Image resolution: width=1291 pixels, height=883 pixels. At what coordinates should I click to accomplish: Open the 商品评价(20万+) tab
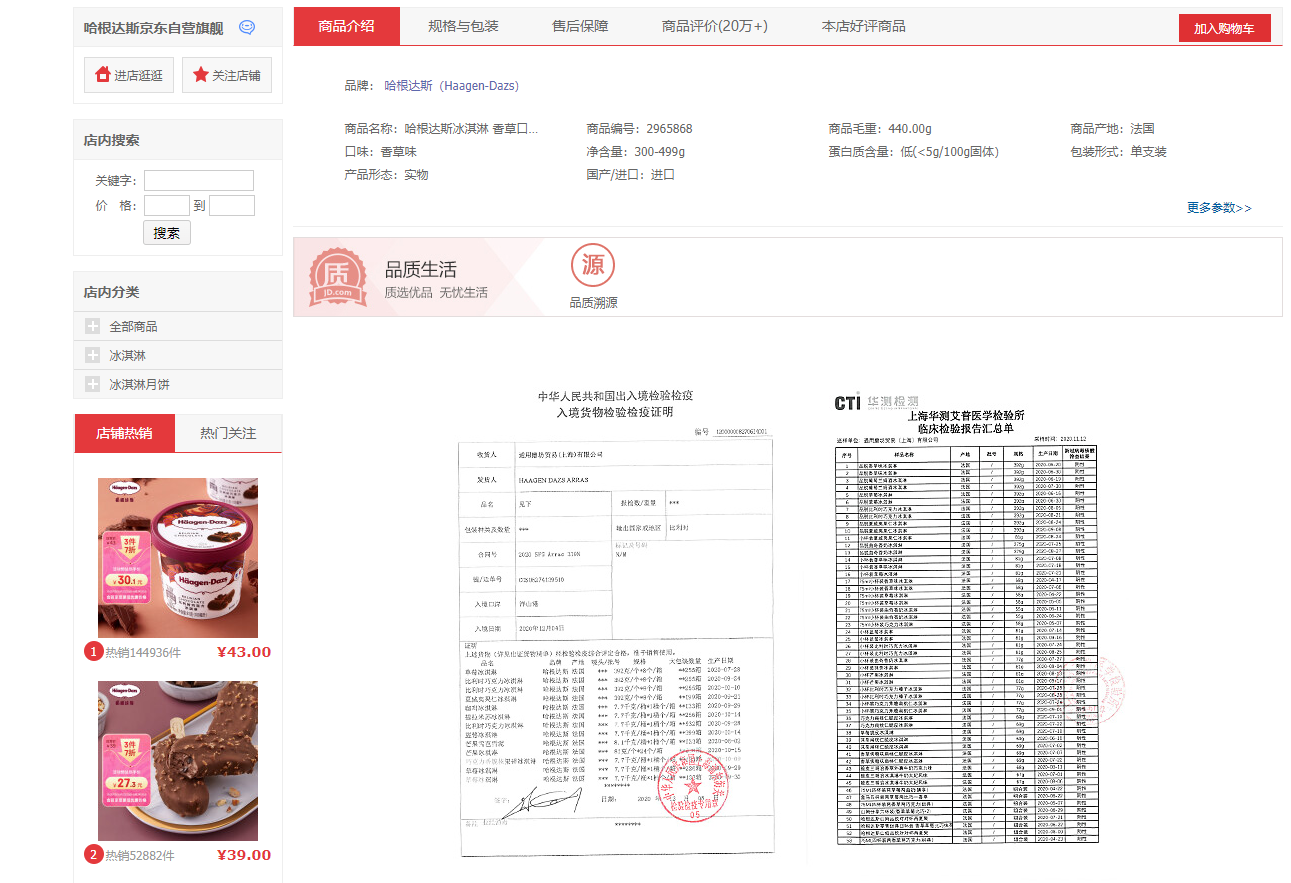tap(715, 26)
